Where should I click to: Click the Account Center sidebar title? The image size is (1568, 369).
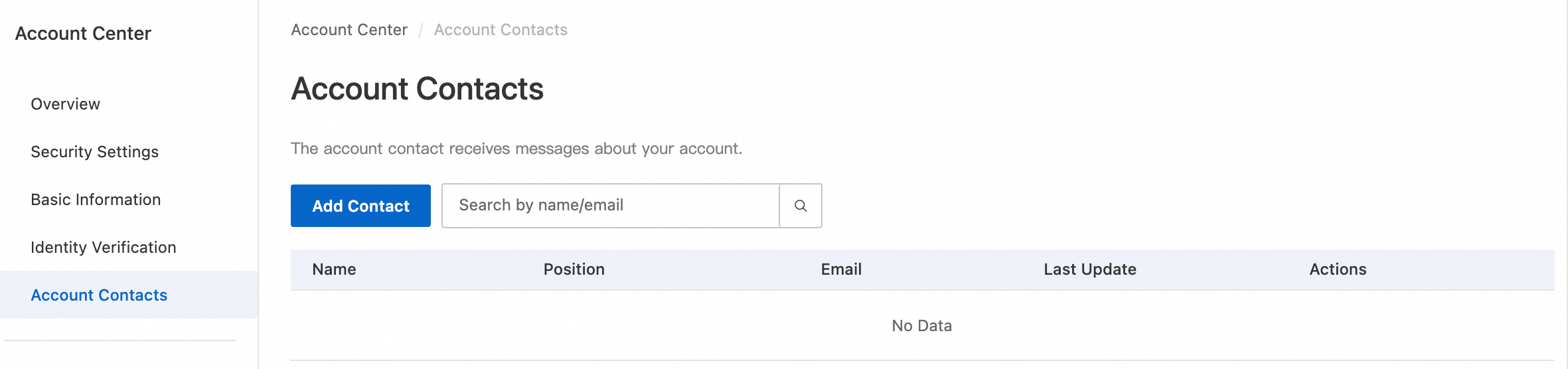[83, 34]
